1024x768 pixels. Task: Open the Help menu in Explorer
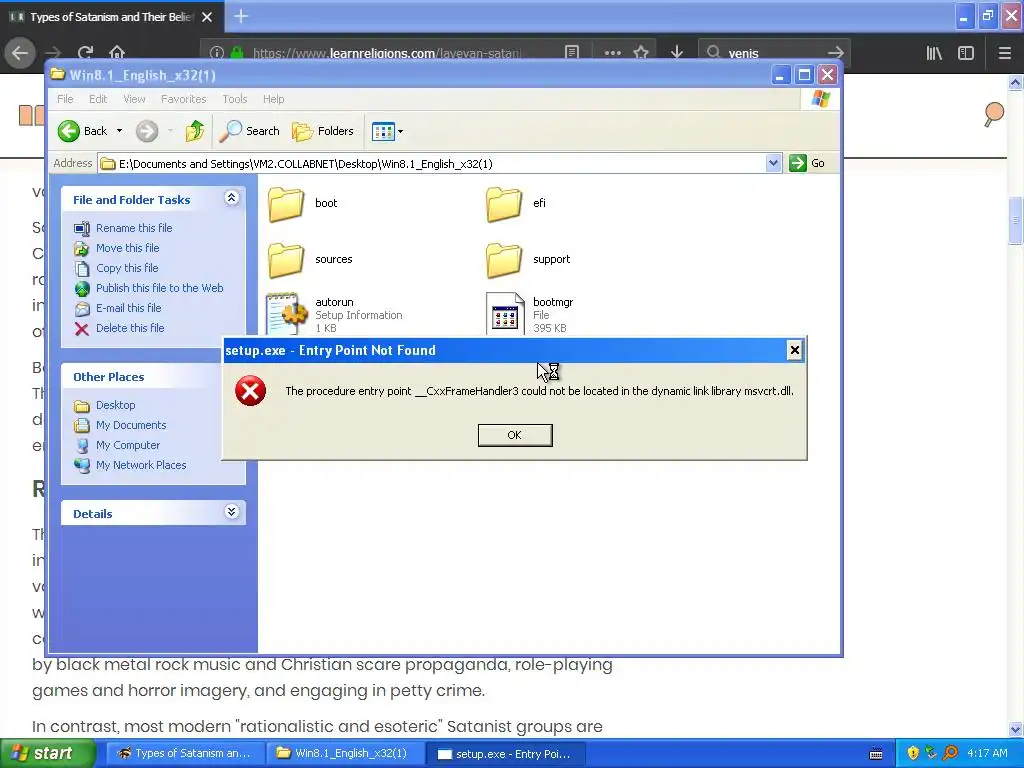tap(274, 99)
